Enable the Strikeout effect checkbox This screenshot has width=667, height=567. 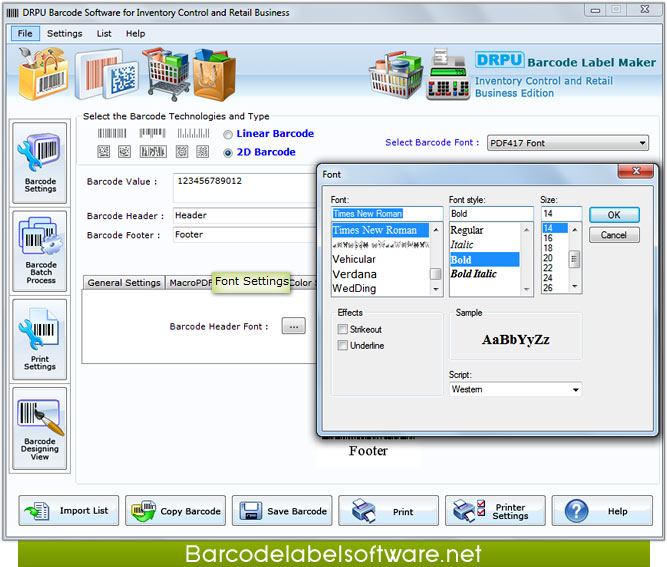tap(342, 329)
